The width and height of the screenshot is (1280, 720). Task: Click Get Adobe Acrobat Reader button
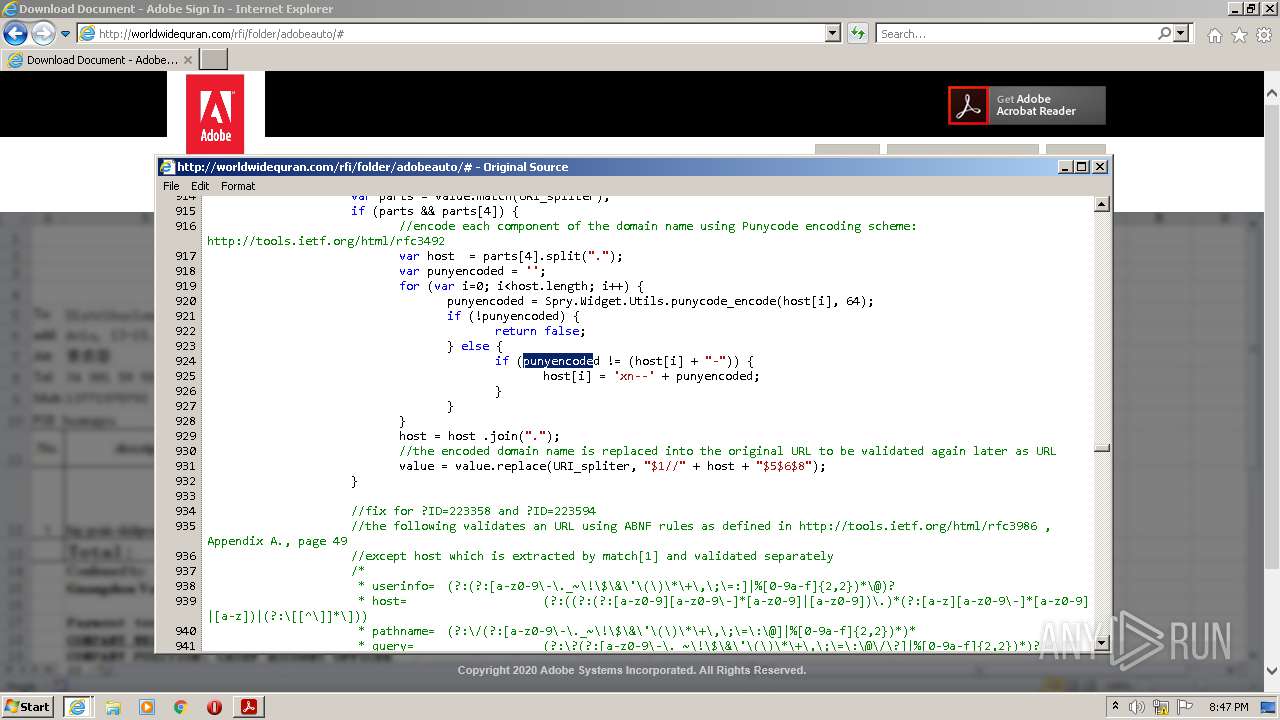[x=1027, y=105]
